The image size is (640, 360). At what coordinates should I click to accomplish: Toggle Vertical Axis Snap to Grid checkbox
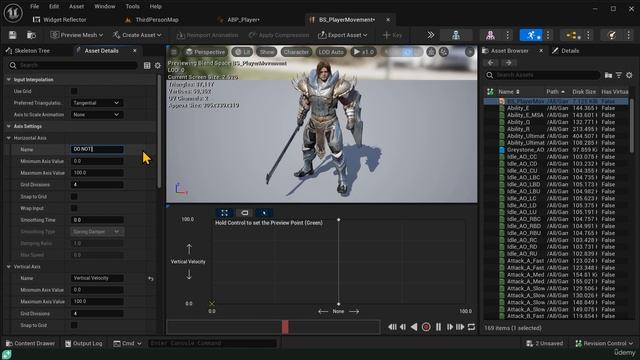pos(74,325)
